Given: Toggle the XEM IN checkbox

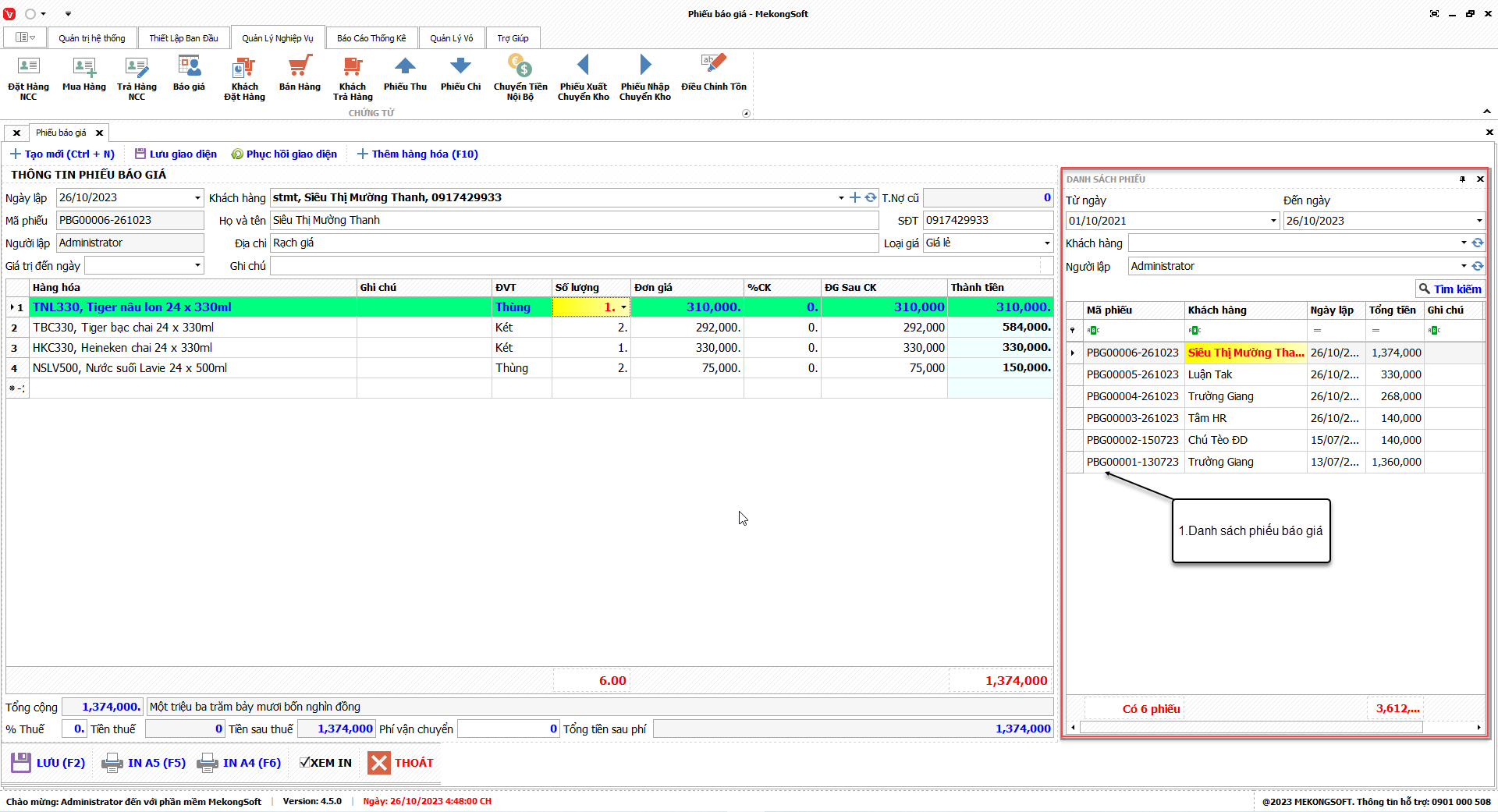Looking at the screenshot, I should tap(305, 763).
